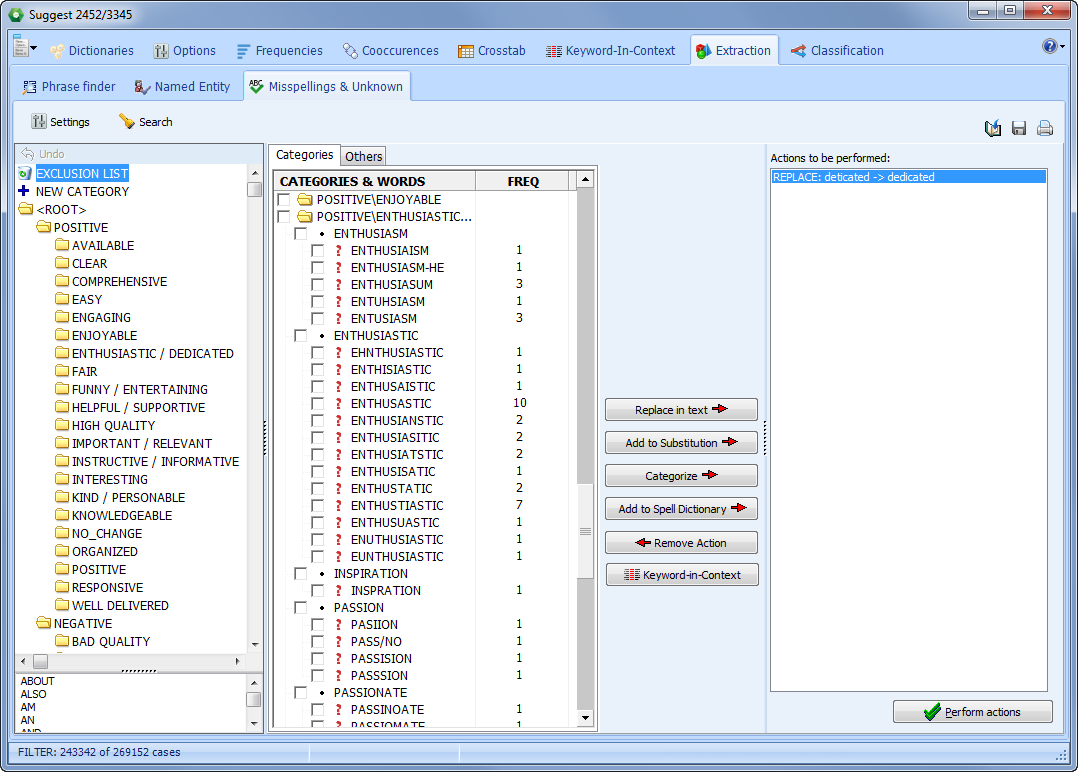Click the export icon beside save
1078x772 pixels.
pyautogui.click(x=993, y=128)
